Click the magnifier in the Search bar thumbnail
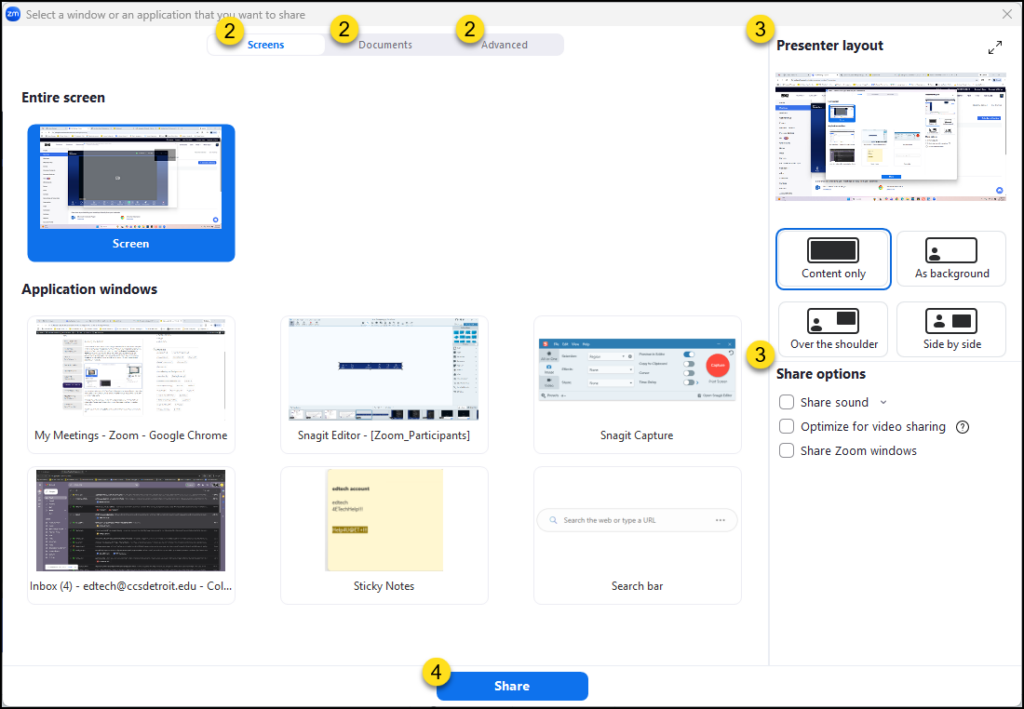 coord(552,519)
